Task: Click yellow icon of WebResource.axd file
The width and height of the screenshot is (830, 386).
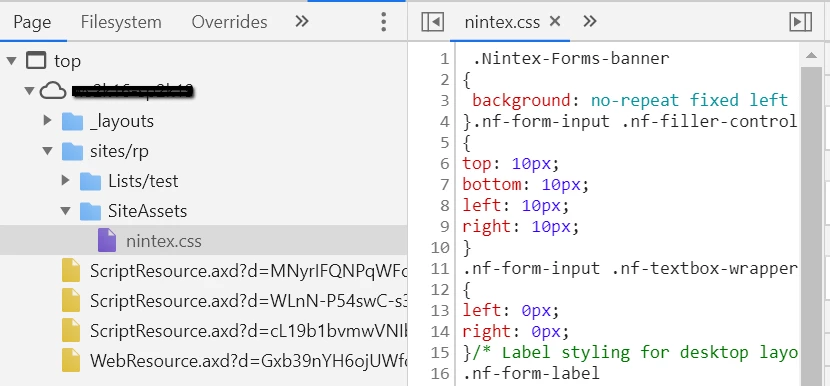Action: 70,361
